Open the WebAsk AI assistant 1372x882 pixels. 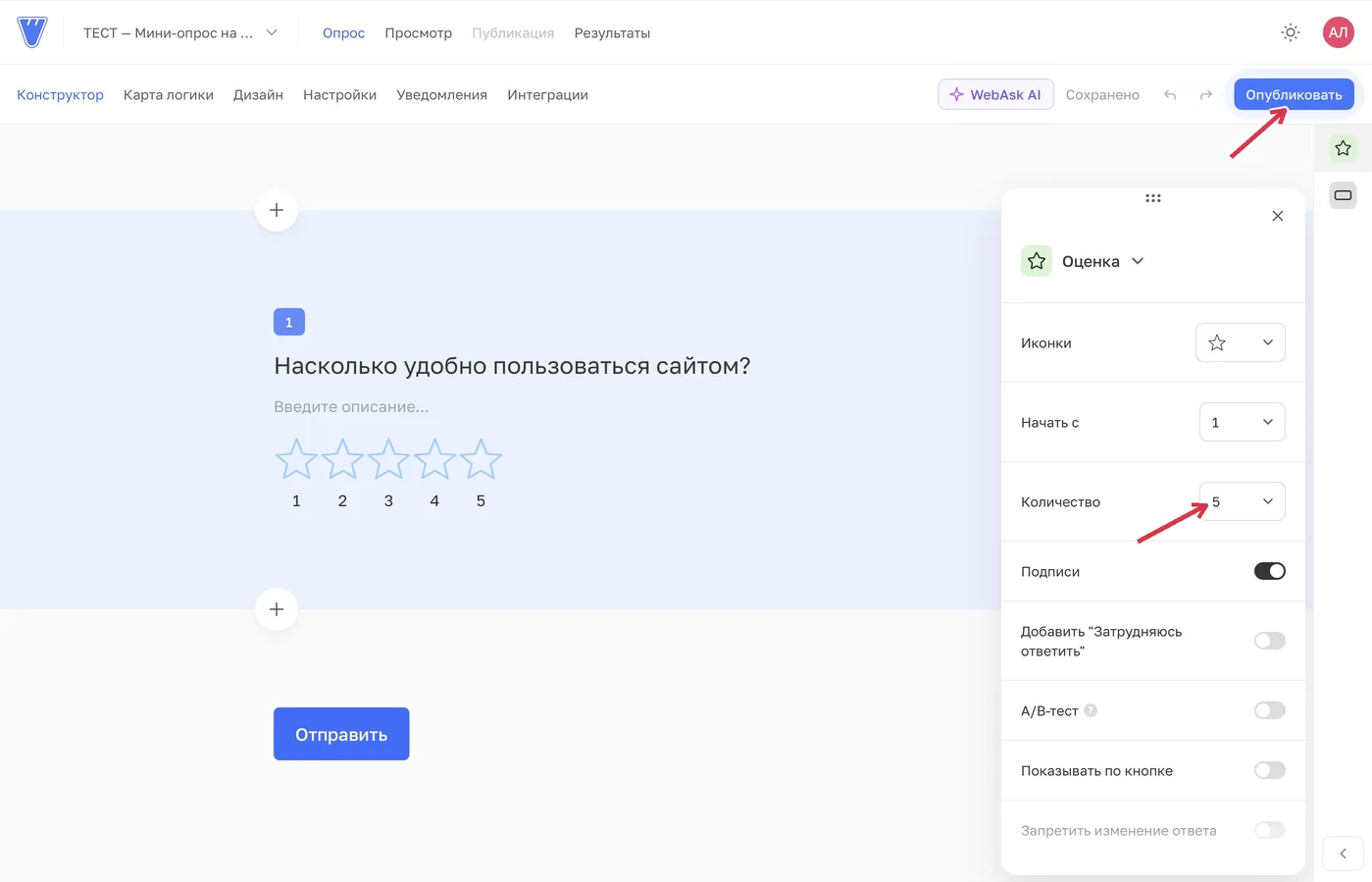coord(995,94)
